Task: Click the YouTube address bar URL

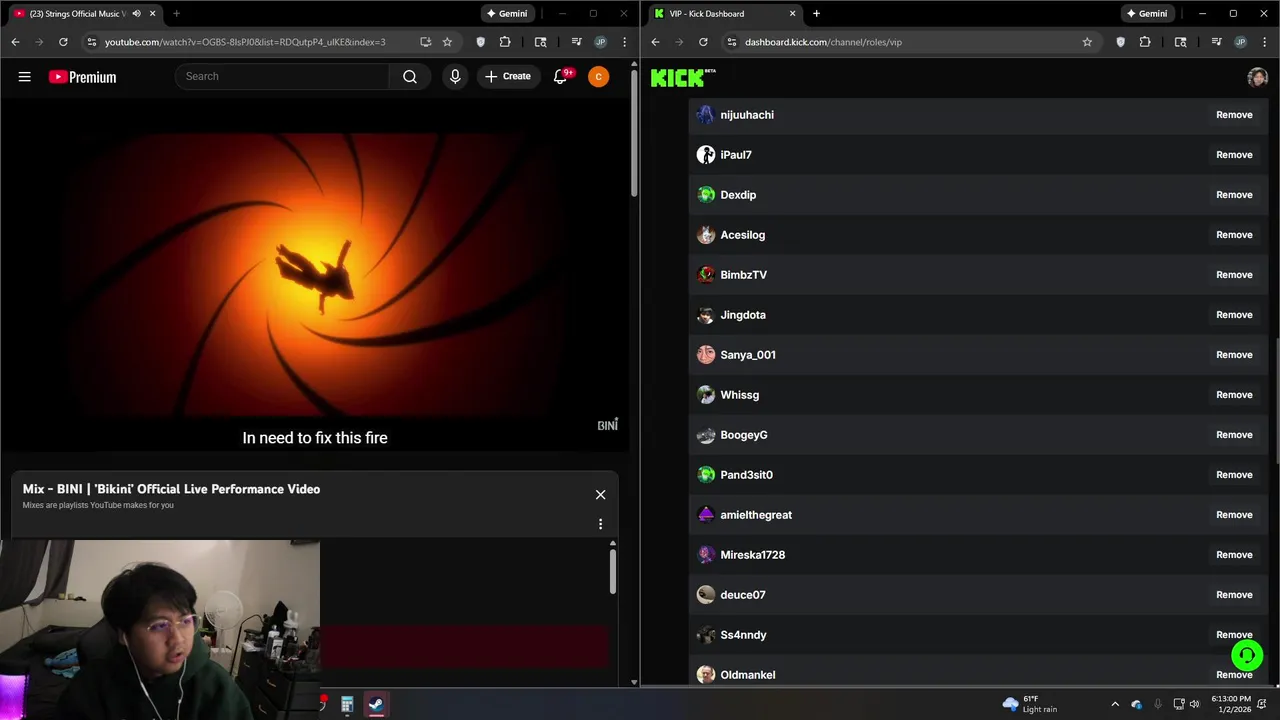Action: pyautogui.click(x=245, y=42)
